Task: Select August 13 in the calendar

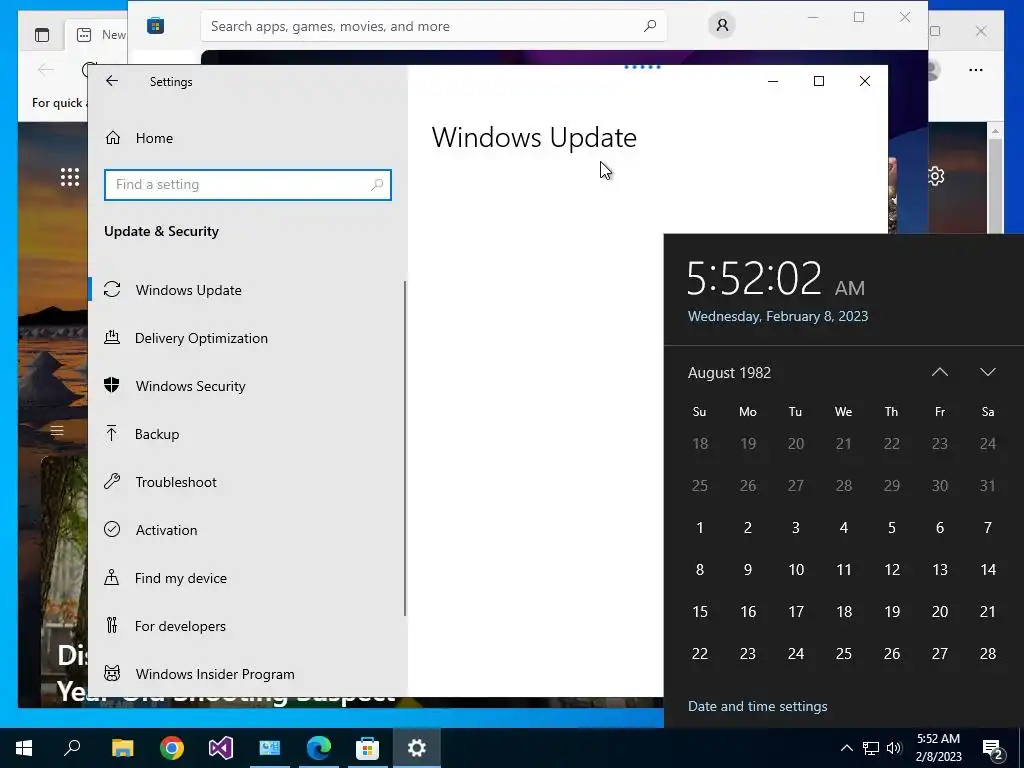Action: [940, 569]
